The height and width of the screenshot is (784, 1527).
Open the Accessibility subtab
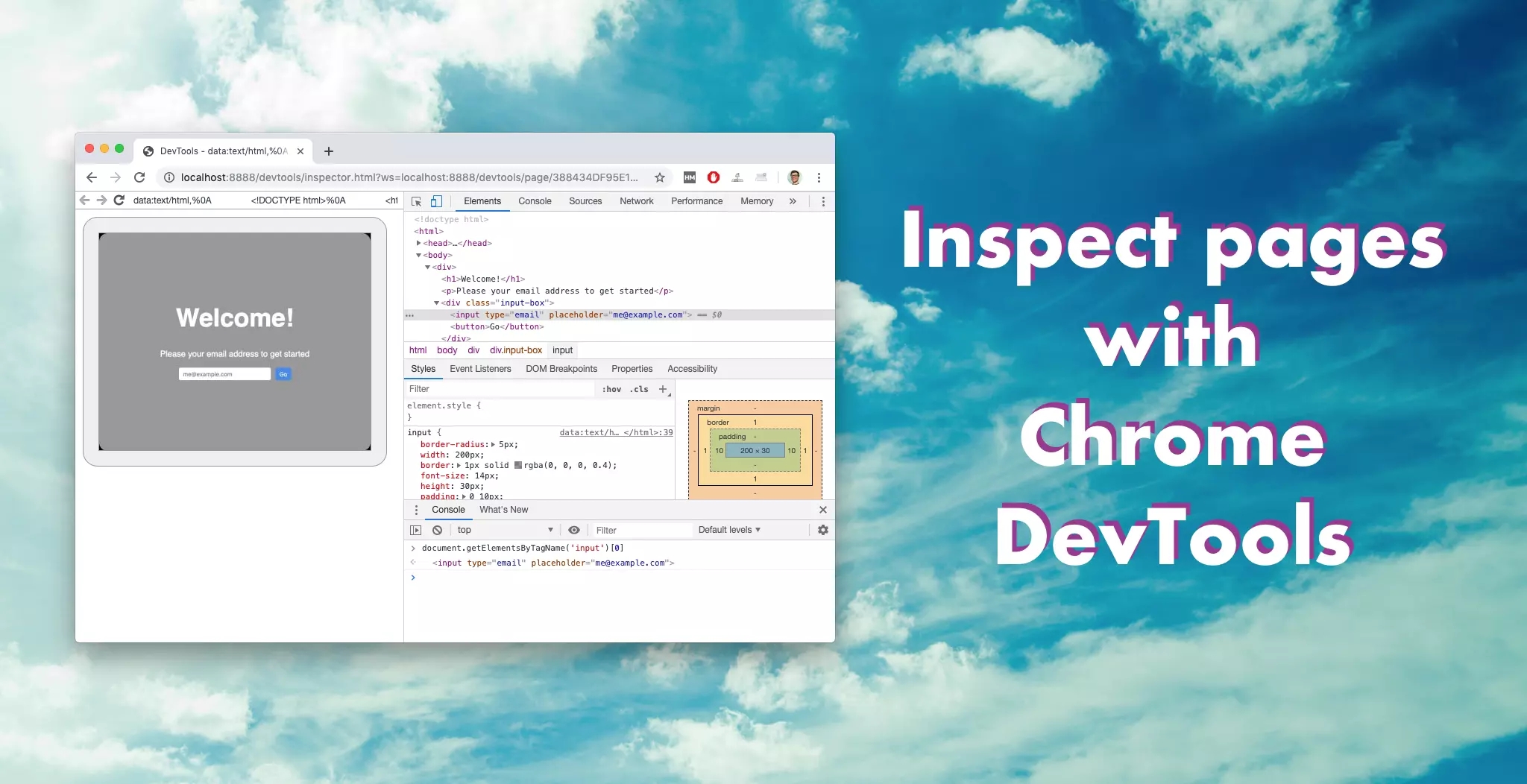point(692,369)
